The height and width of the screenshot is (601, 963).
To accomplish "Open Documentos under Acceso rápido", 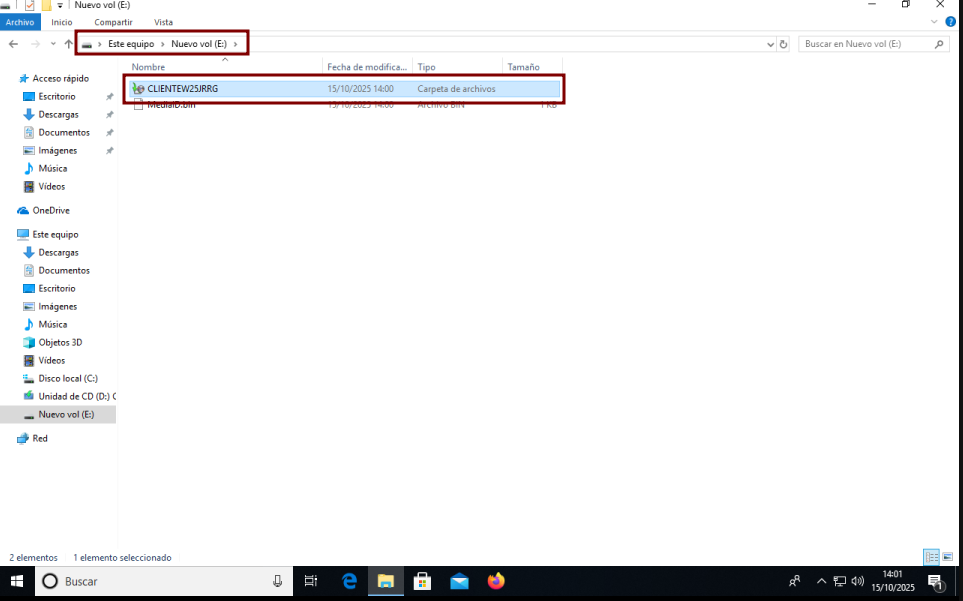I will (x=64, y=133).
